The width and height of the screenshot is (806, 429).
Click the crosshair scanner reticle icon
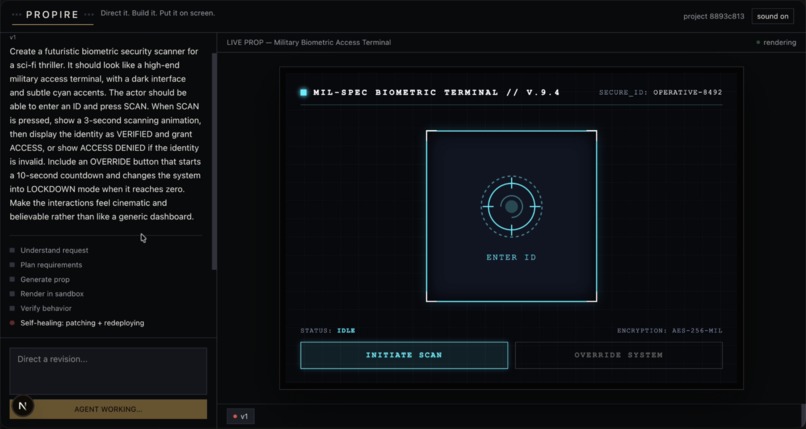click(511, 207)
